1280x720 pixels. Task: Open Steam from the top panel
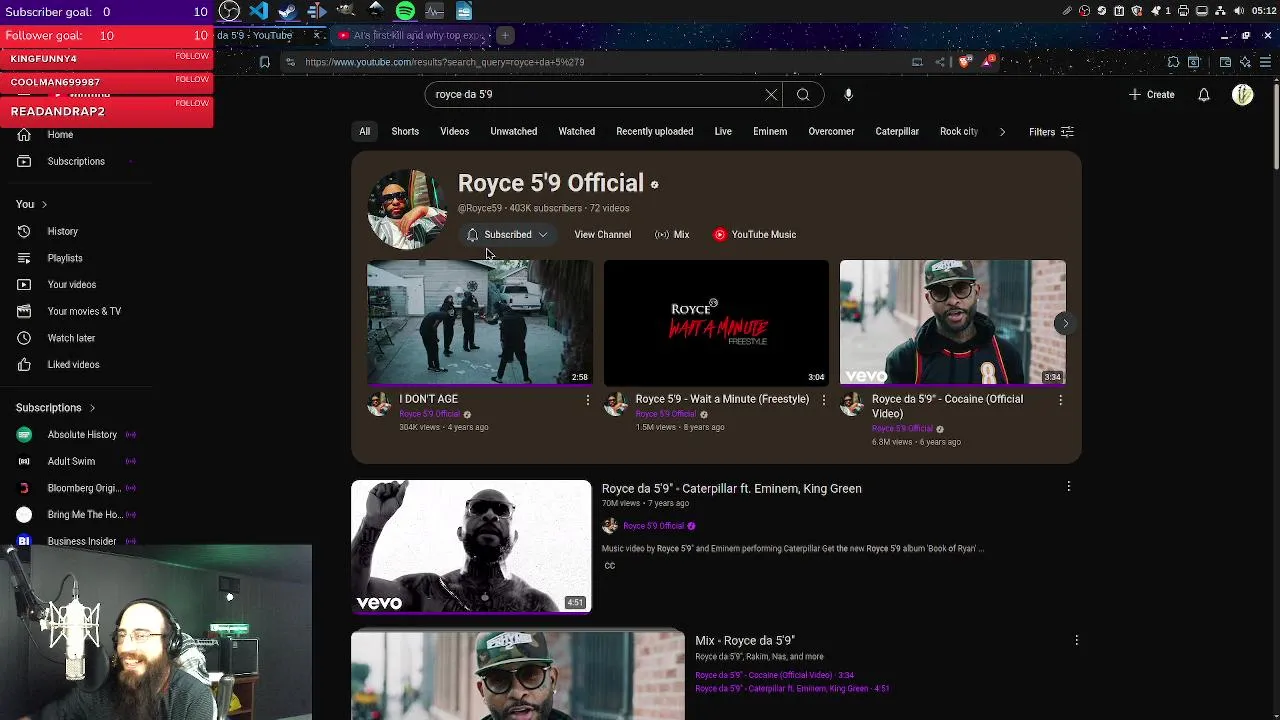pos(288,11)
